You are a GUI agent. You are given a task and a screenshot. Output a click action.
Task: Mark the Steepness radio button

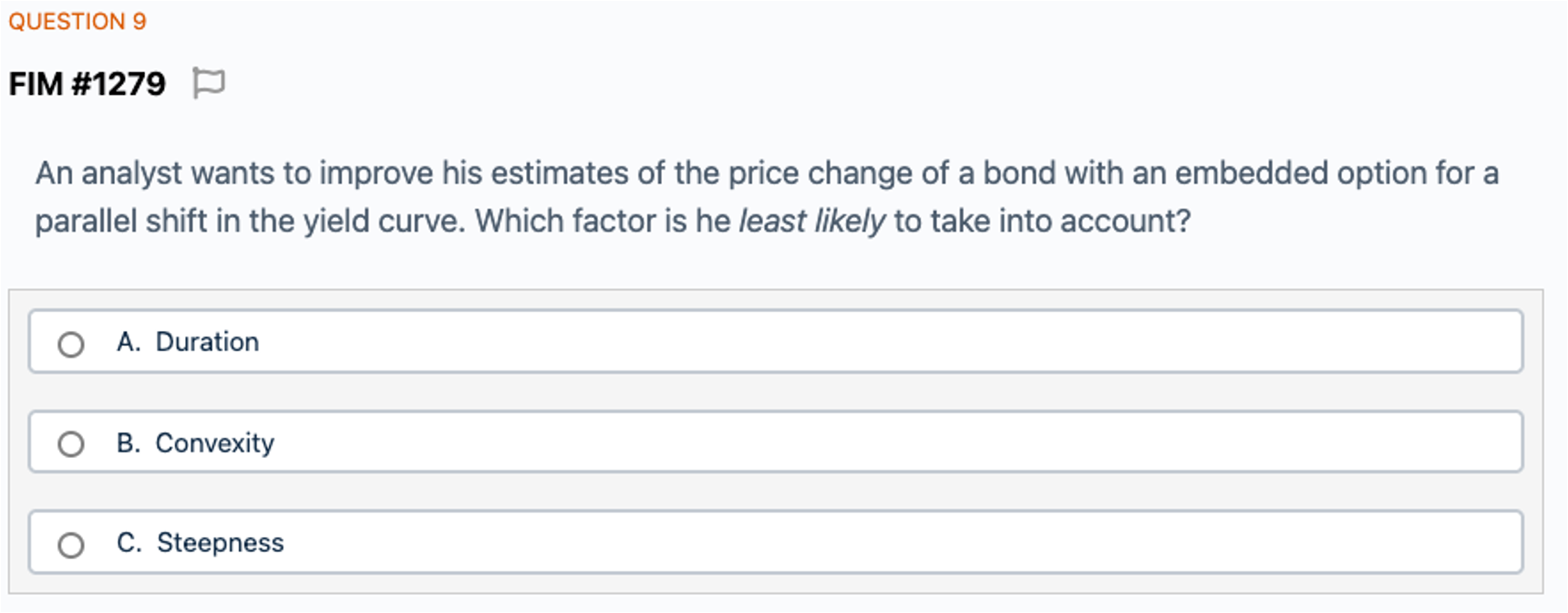(x=71, y=545)
